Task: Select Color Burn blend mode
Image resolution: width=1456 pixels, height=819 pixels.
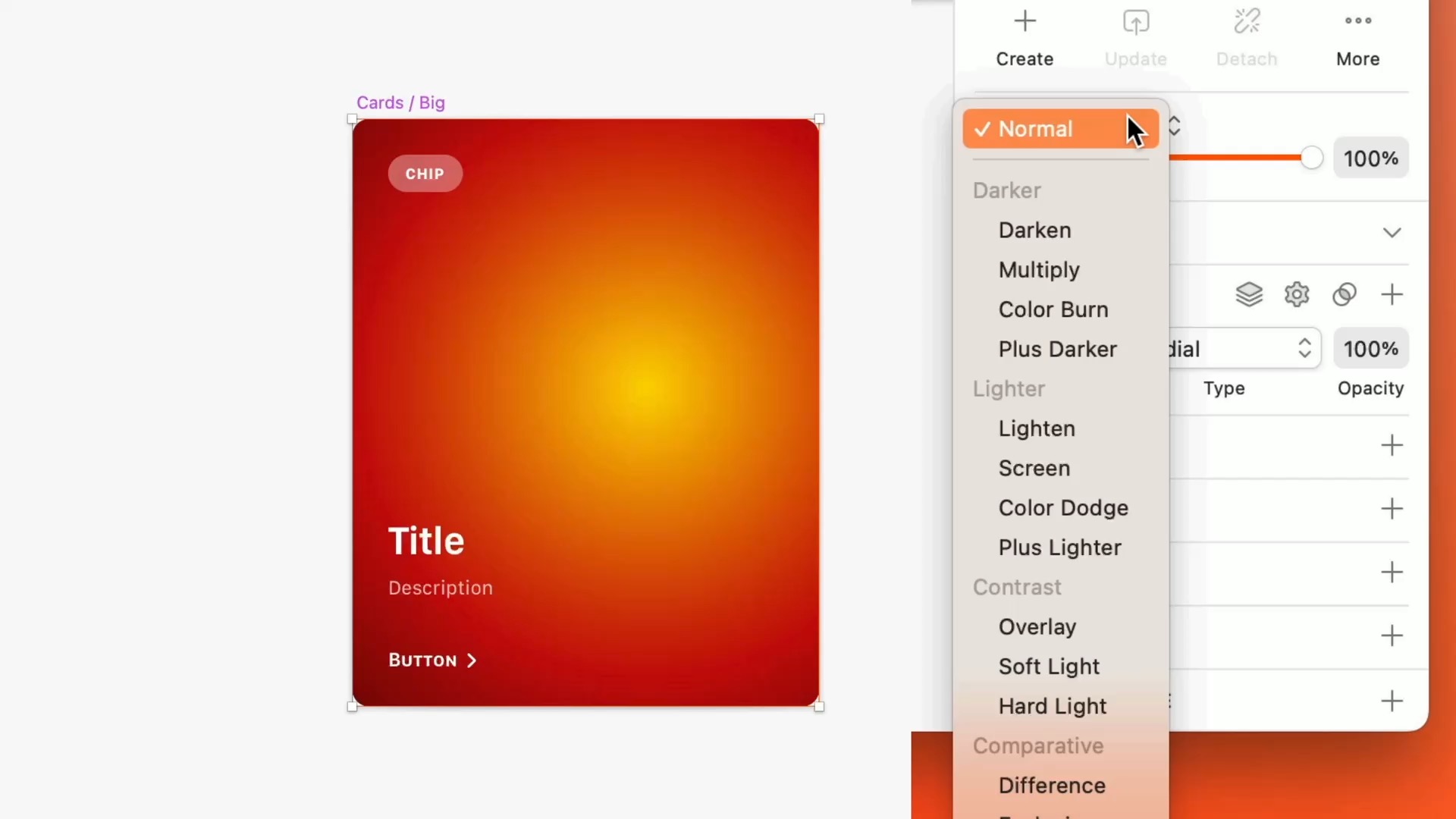Action: coord(1053,309)
